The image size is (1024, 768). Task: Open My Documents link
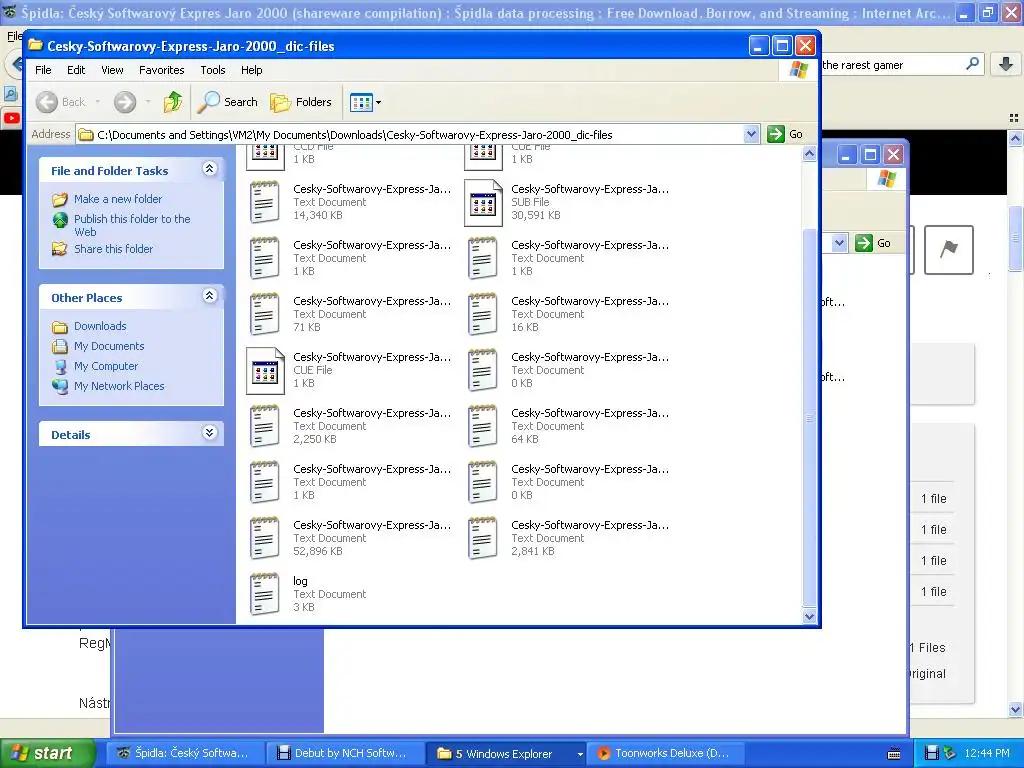[108, 346]
